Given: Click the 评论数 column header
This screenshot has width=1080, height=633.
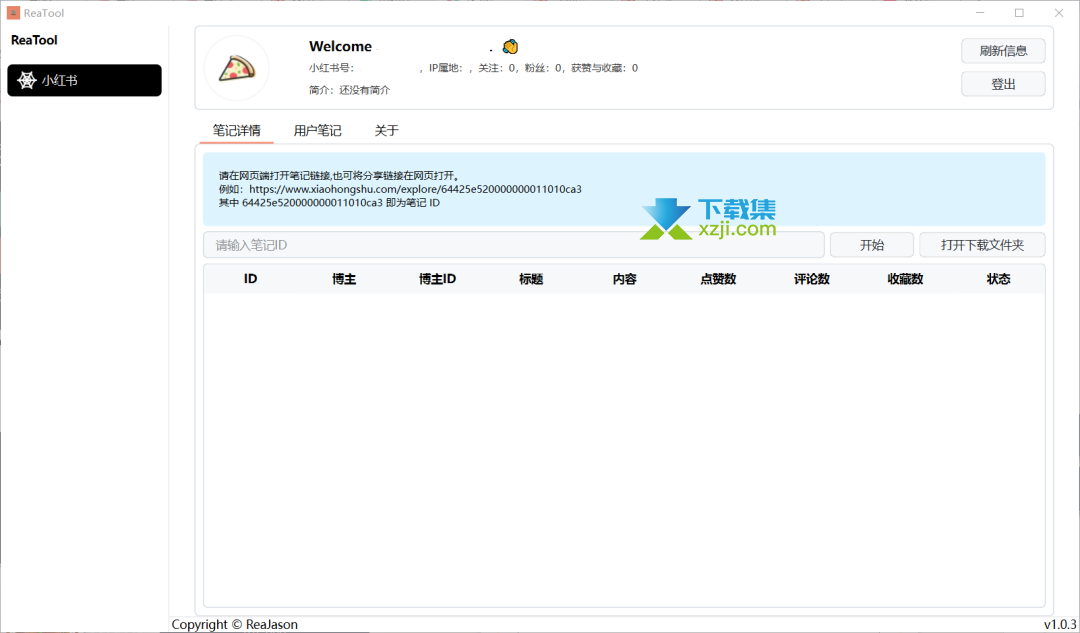Looking at the screenshot, I should [x=812, y=279].
